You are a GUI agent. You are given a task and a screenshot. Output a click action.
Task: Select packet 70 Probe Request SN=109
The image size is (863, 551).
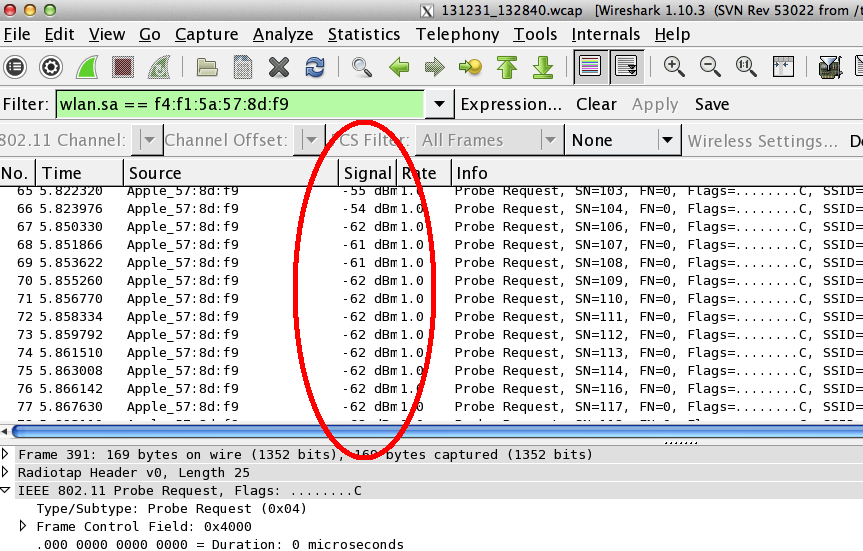432,281
